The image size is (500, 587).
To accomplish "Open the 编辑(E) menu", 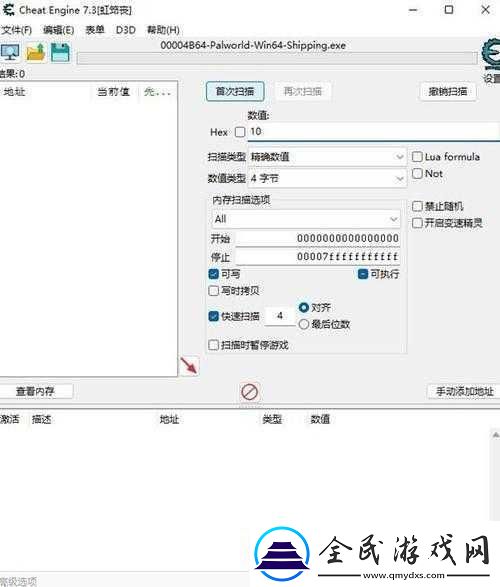I will tap(58, 30).
